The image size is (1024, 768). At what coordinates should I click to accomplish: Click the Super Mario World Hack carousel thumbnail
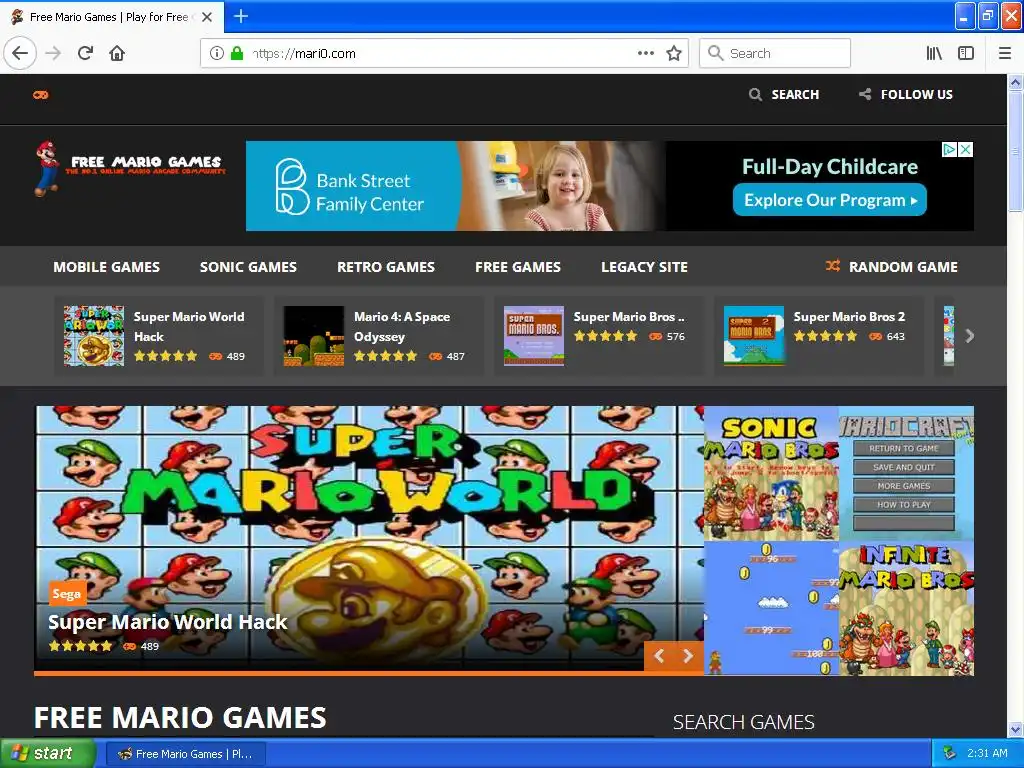[94, 336]
